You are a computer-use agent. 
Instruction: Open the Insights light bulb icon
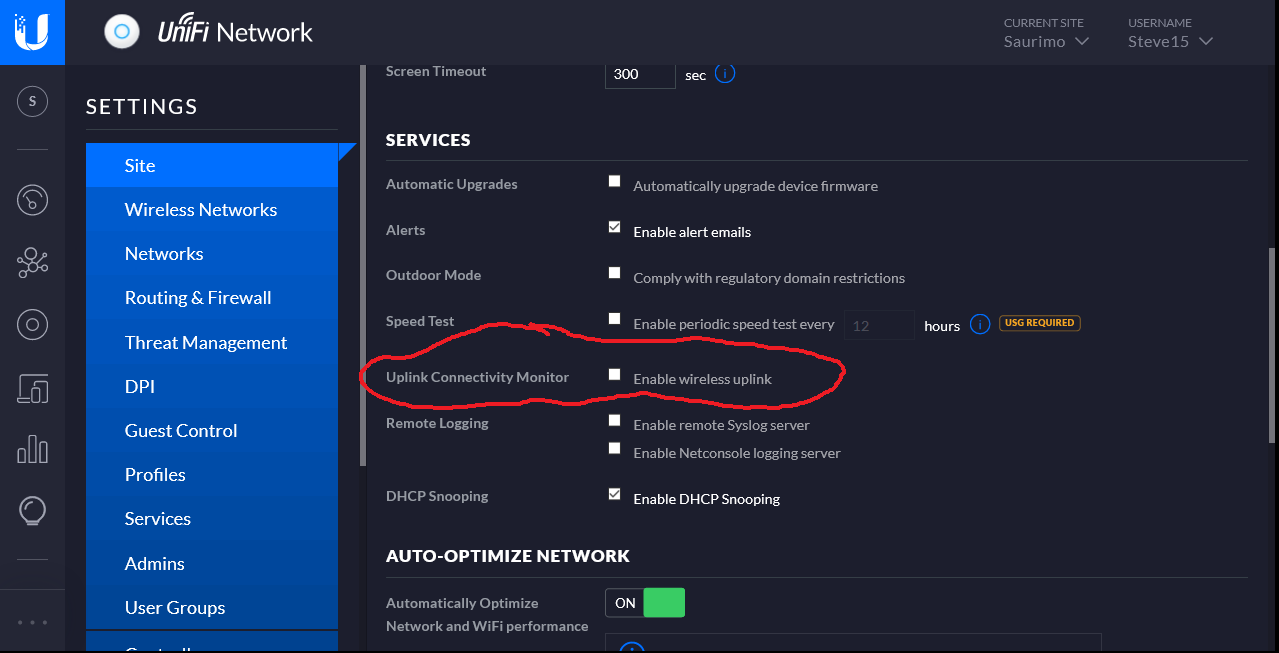(33, 511)
